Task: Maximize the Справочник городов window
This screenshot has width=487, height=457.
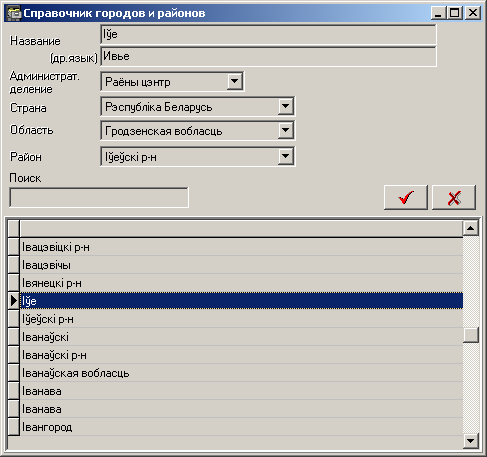Action: 455,13
